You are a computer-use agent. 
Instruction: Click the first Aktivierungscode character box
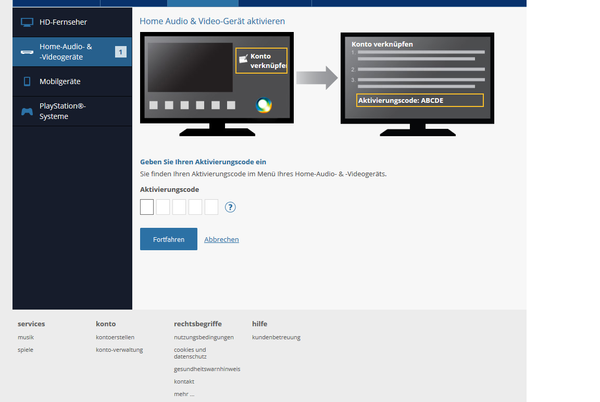pos(147,207)
